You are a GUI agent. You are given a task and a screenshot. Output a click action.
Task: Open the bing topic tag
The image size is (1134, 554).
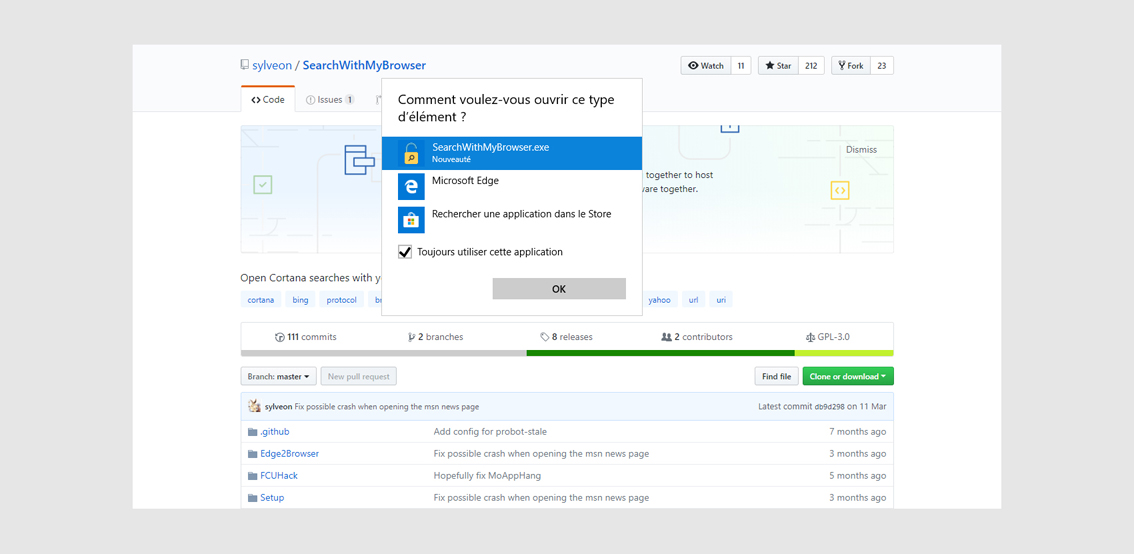pos(300,299)
